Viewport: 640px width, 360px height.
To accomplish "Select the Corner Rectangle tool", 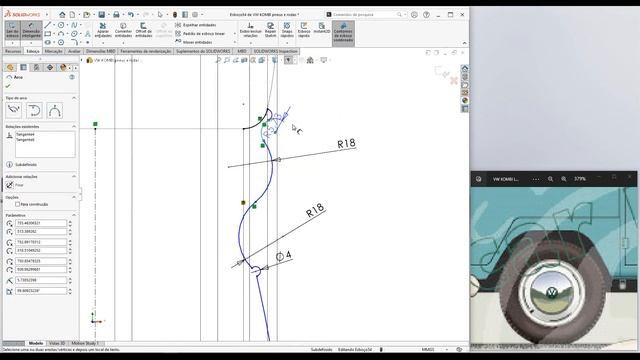I will click(x=48, y=33).
